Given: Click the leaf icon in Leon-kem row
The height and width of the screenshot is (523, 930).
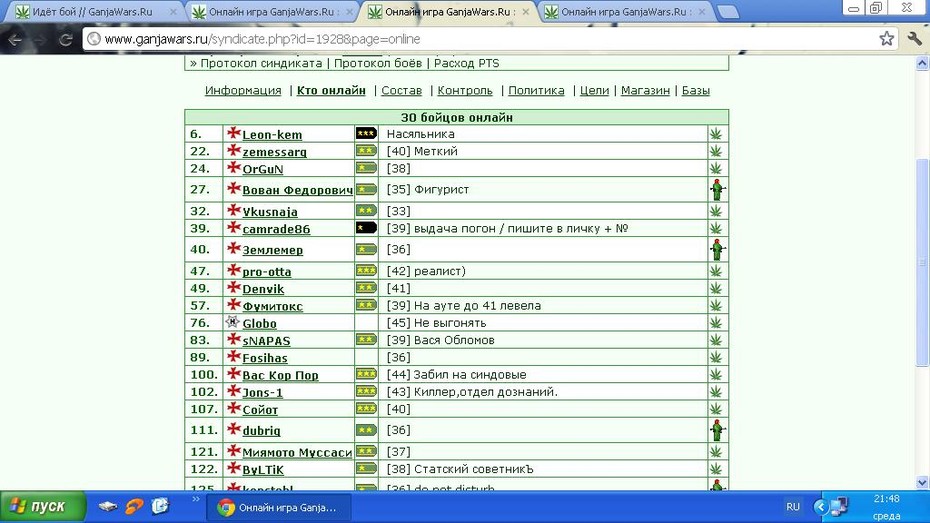Looking at the screenshot, I should point(716,134).
